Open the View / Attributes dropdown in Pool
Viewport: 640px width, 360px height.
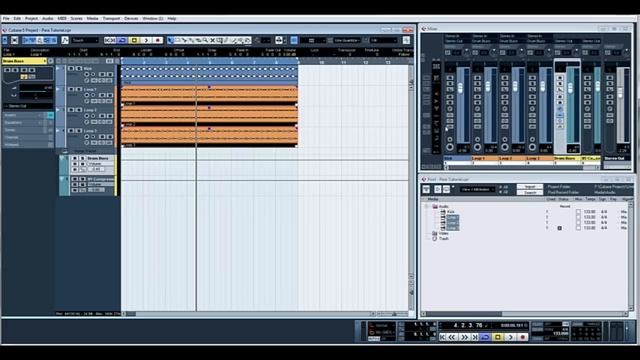pyautogui.click(x=478, y=189)
